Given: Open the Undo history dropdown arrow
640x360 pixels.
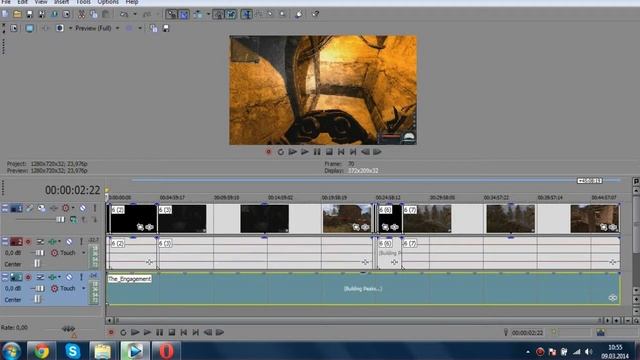Looking at the screenshot, I should [135, 14].
